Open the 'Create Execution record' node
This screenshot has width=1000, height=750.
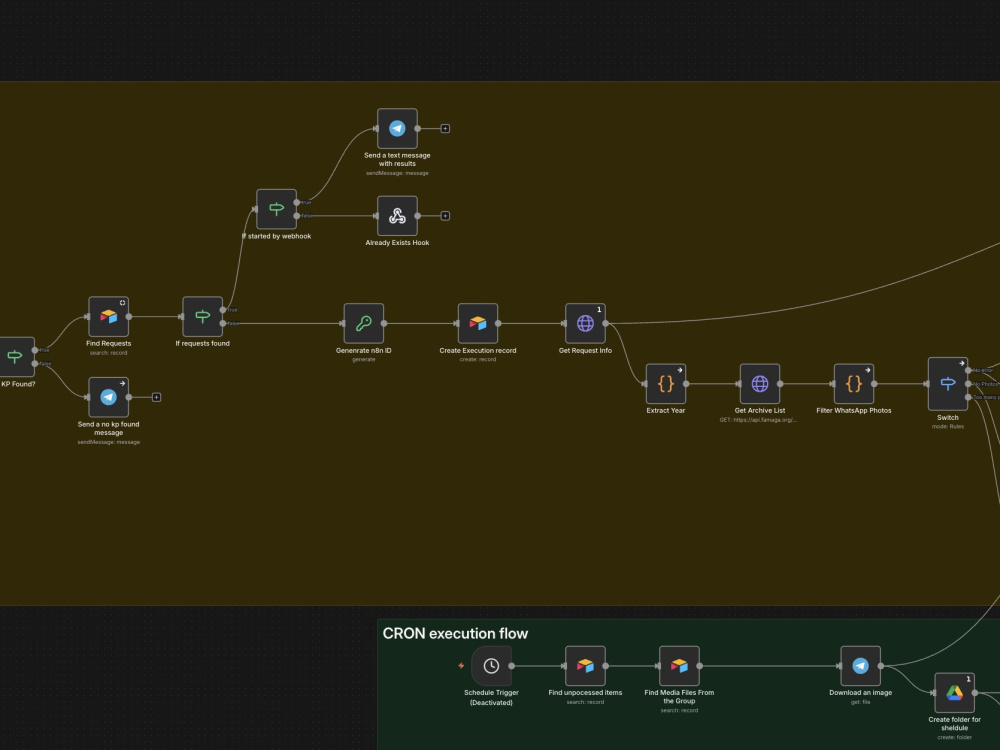pyautogui.click(x=478, y=323)
